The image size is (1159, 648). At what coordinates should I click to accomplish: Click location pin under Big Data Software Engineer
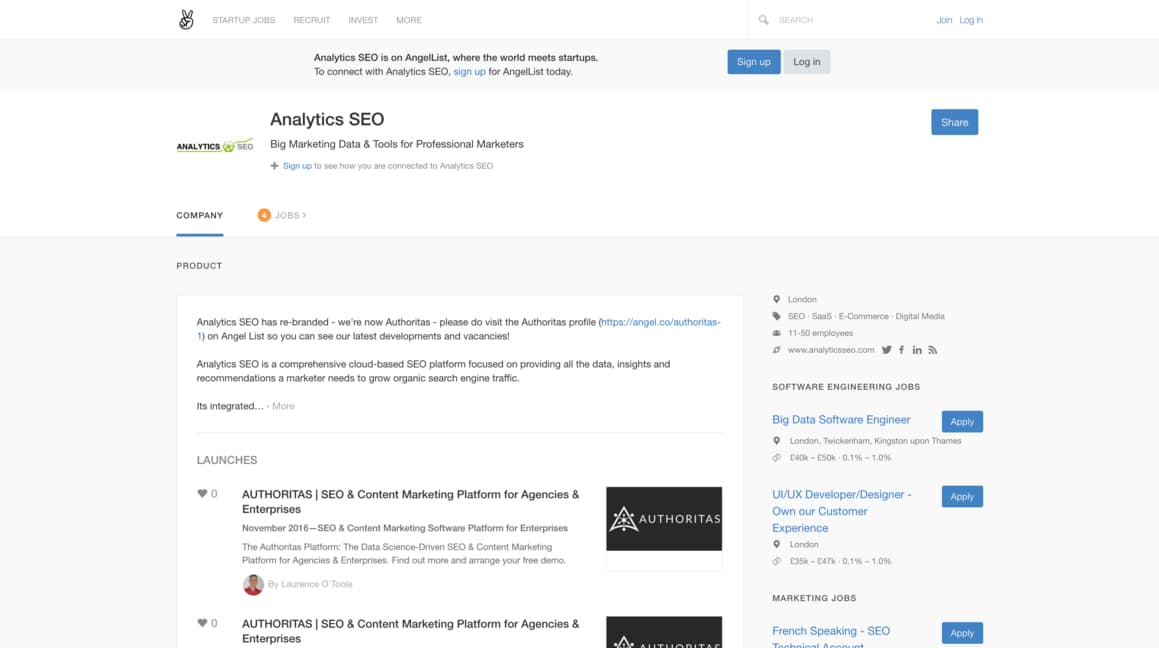[x=776, y=441]
